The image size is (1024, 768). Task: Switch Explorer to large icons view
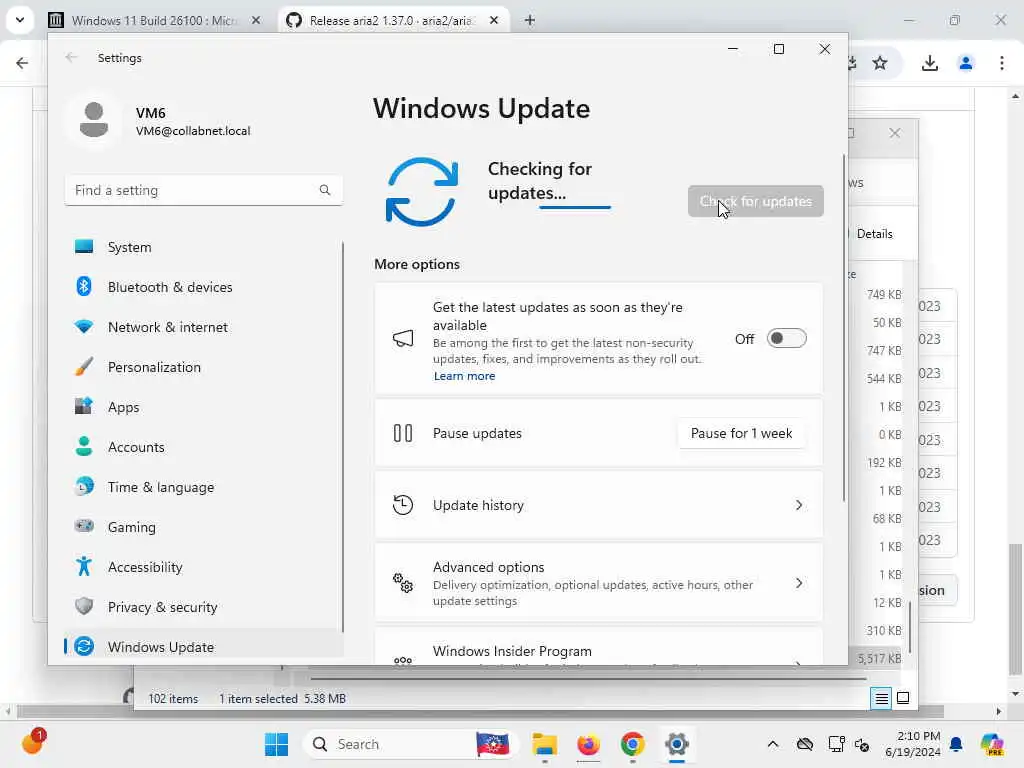(x=903, y=698)
